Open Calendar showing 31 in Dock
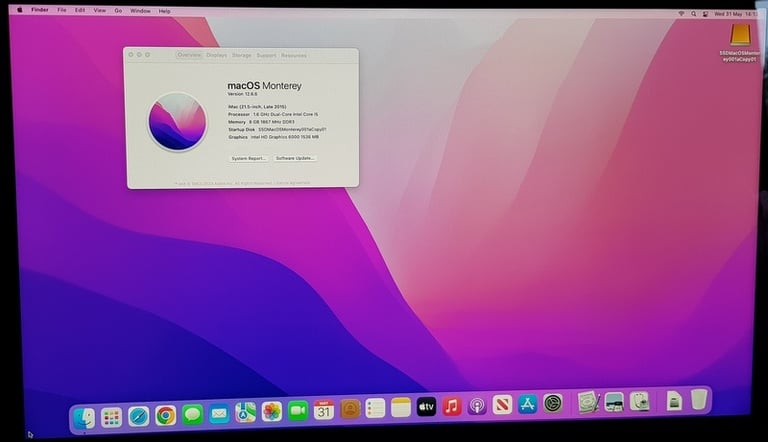This screenshot has width=768, height=442. coord(324,410)
